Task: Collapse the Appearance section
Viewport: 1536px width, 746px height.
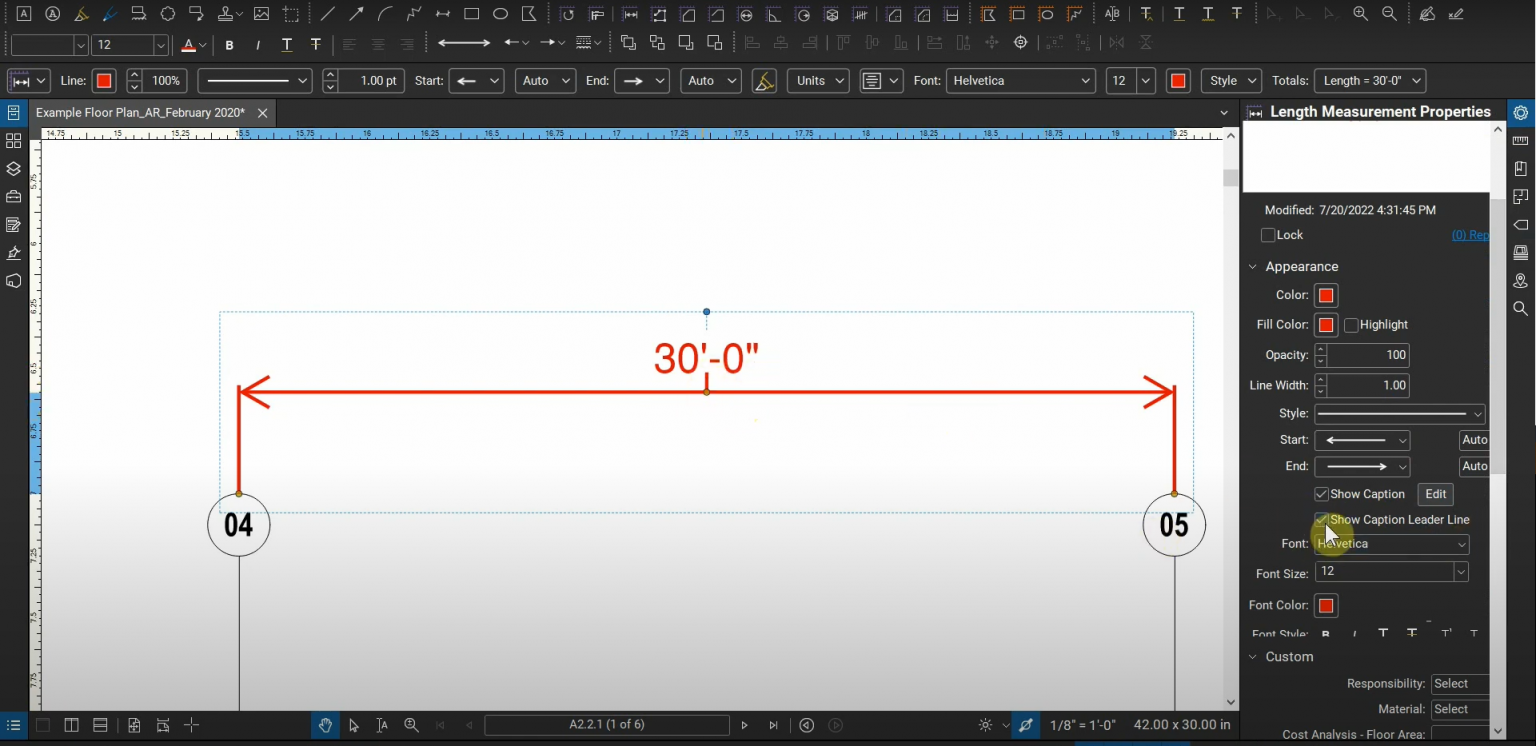Action: pyautogui.click(x=1253, y=266)
